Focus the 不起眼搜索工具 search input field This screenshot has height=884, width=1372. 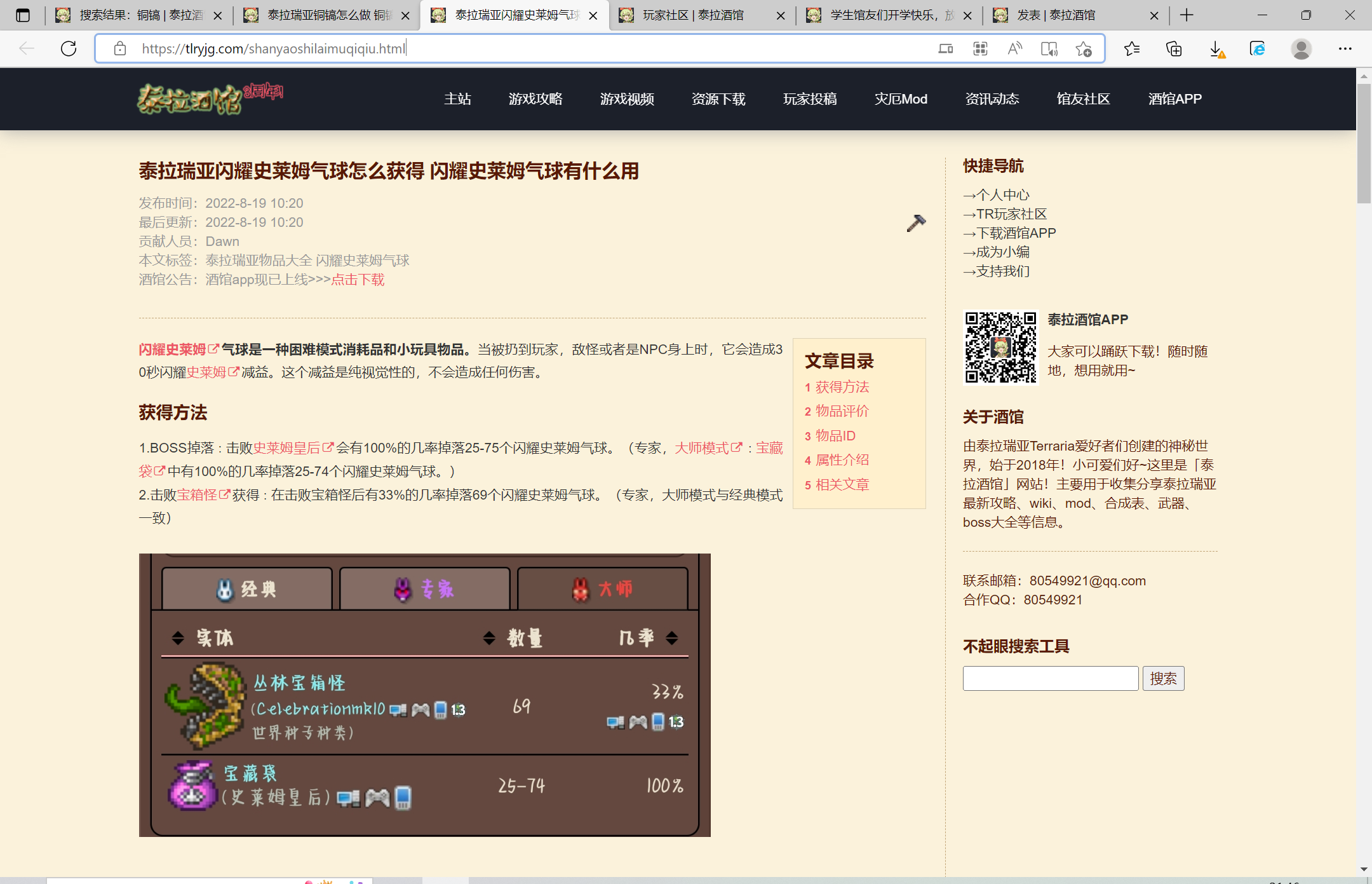(x=1050, y=679)
